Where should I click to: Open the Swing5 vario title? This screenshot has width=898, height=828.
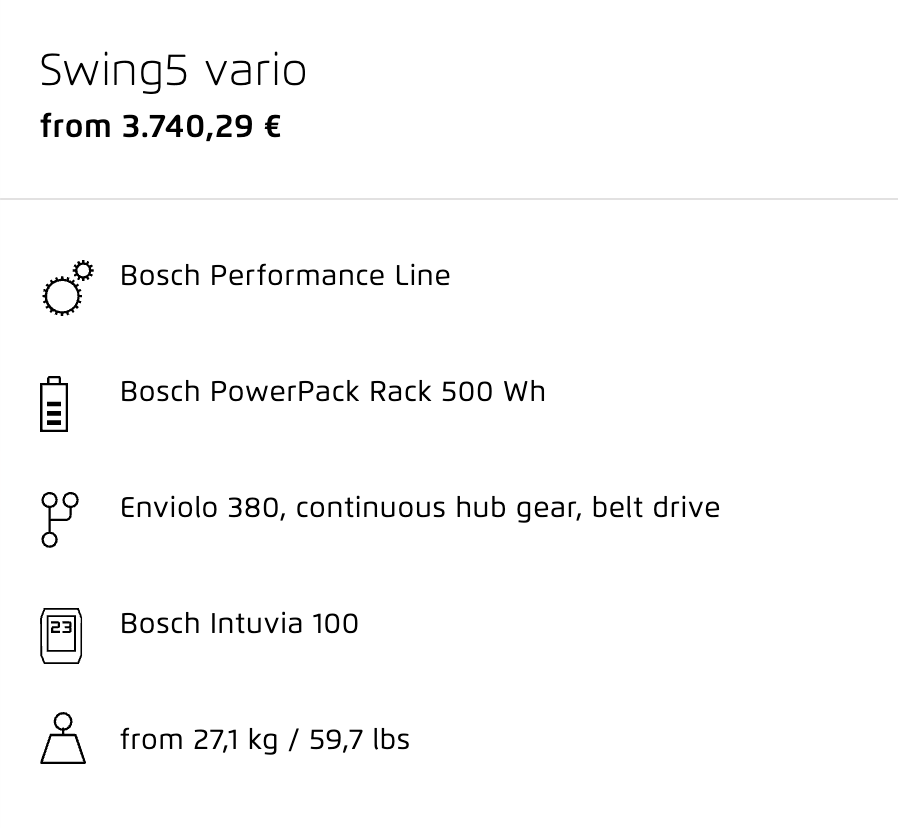(x=173, y=71)
